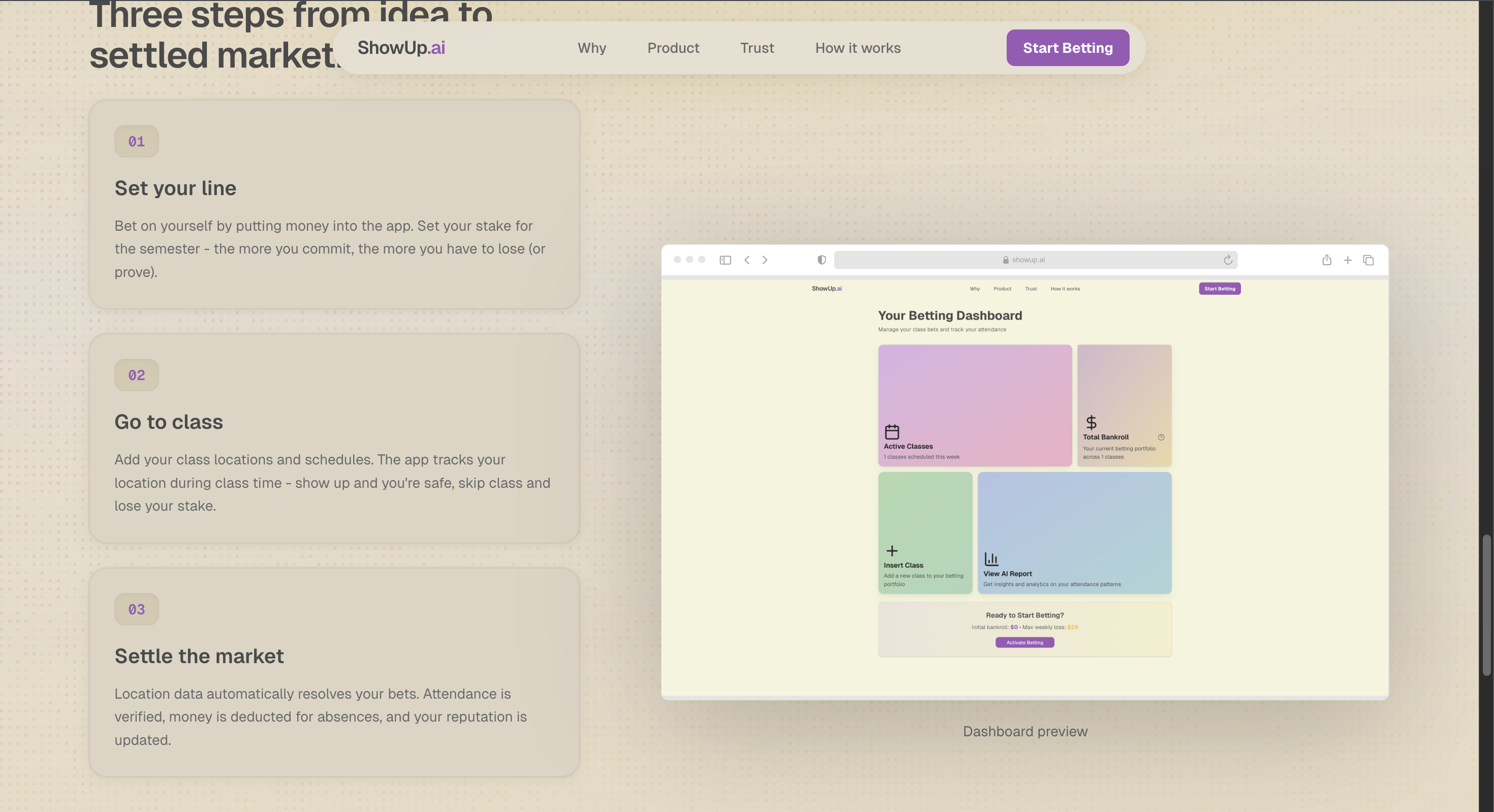The width and height of the screenshot is (1494, 812).
Task: Click the Activate Betting button in preview
Action: coord(1025,642)
